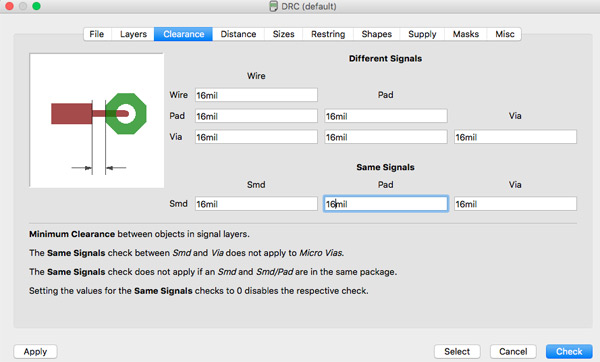Viewport: 600px width, 362px height.
Task: Click the DRC document icon in title bar
Action: click(273, 7)
